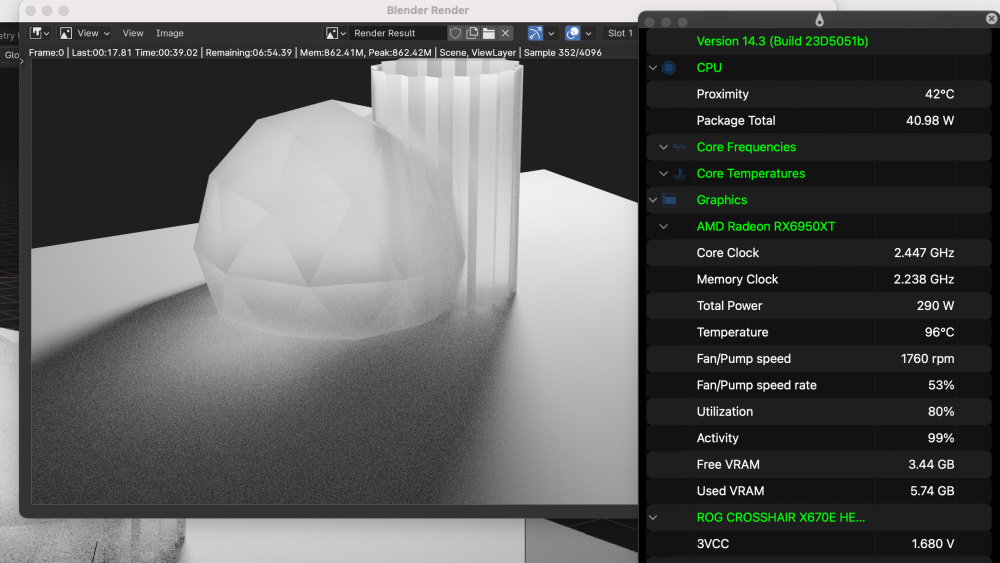The image size is (1000, 563).
Task: Unlink the Render Result image with X
Action: pyautogui.click(x=506, y=33)
